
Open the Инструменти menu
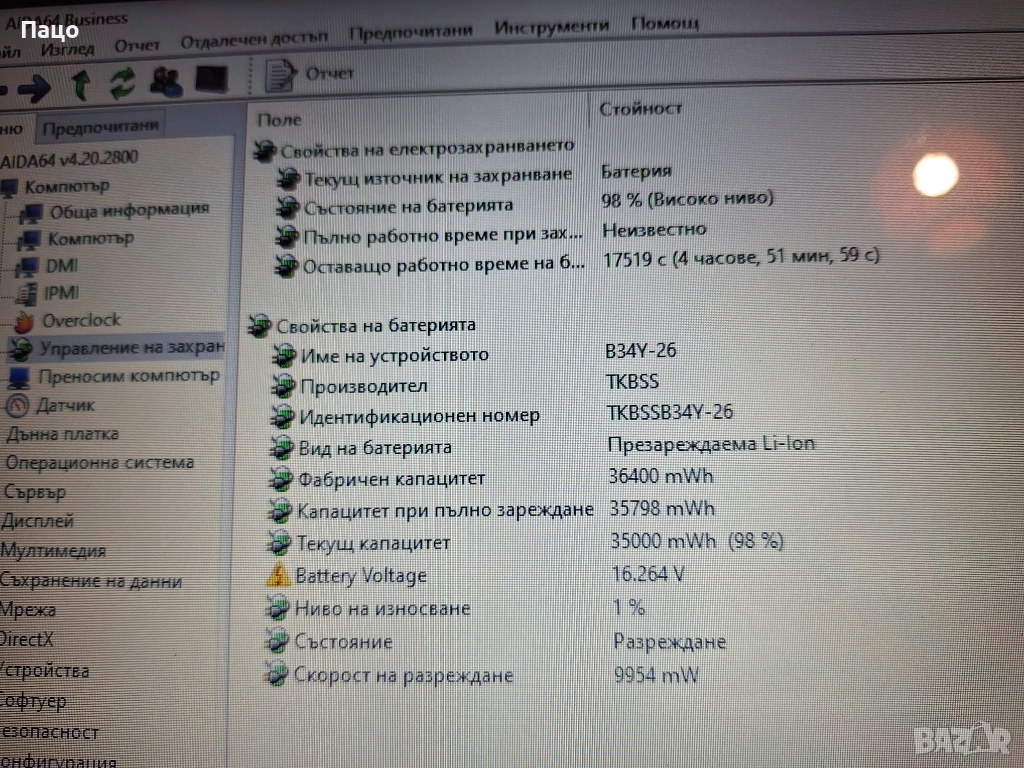tap(551, 27)
